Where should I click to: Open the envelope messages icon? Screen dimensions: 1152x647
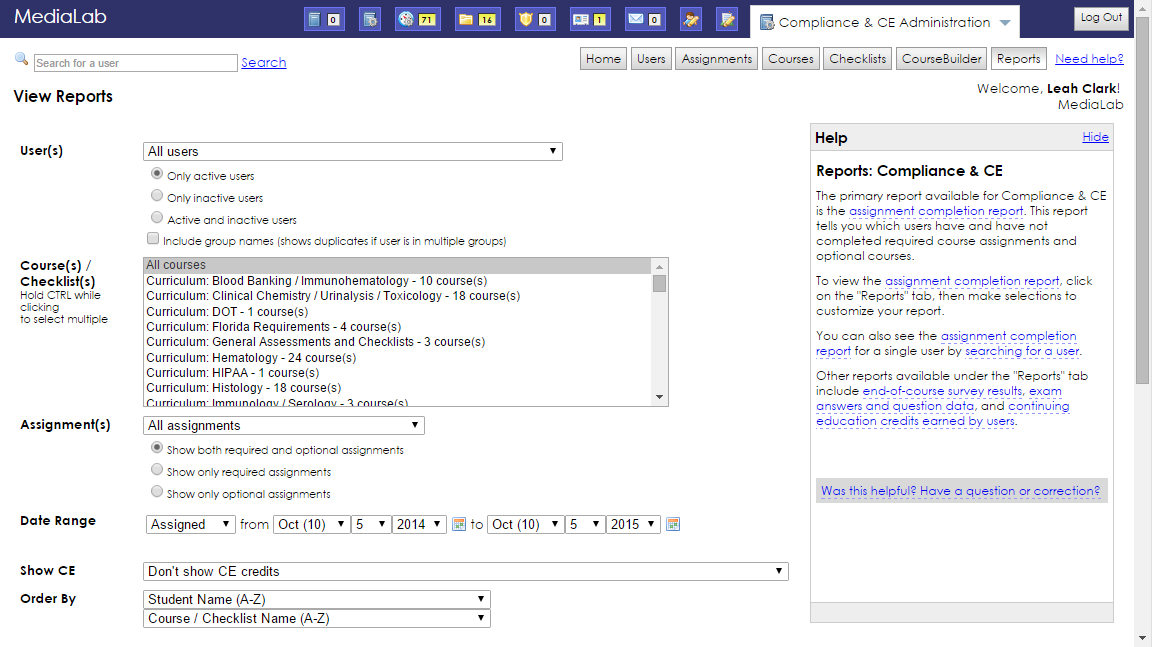coord(645,19)
